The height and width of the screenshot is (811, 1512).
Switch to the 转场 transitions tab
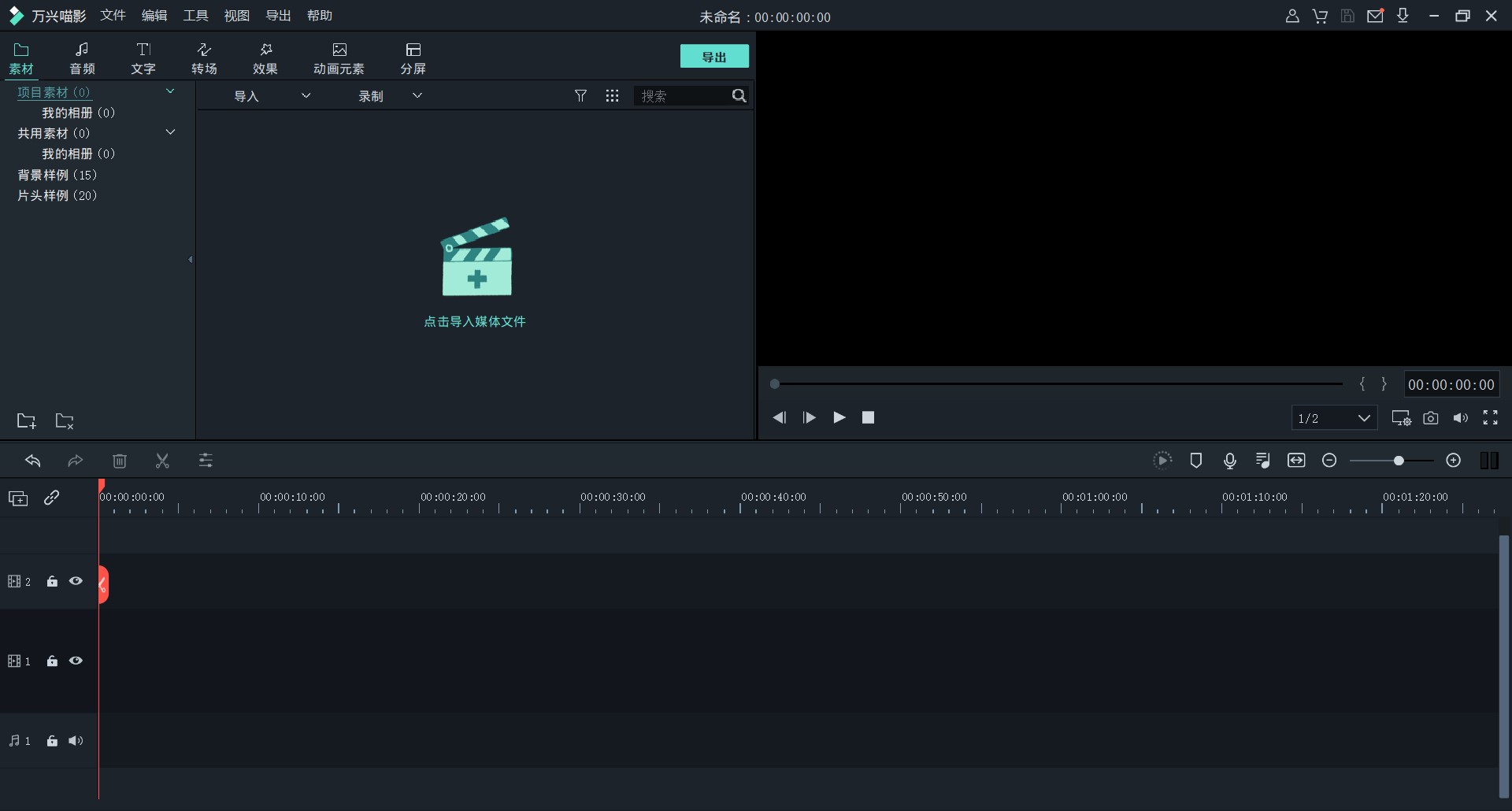tap(204, 58)
